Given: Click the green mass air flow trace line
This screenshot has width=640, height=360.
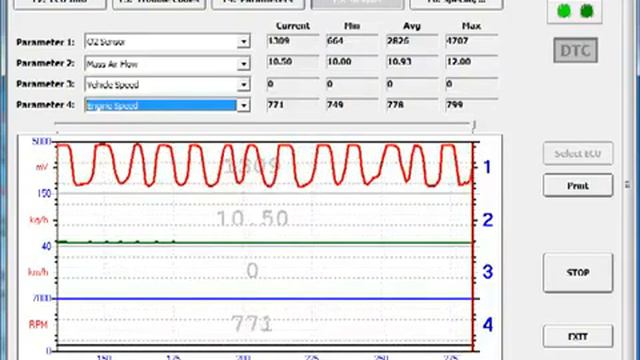Looking at the screenshot, I should click(264, 243).
